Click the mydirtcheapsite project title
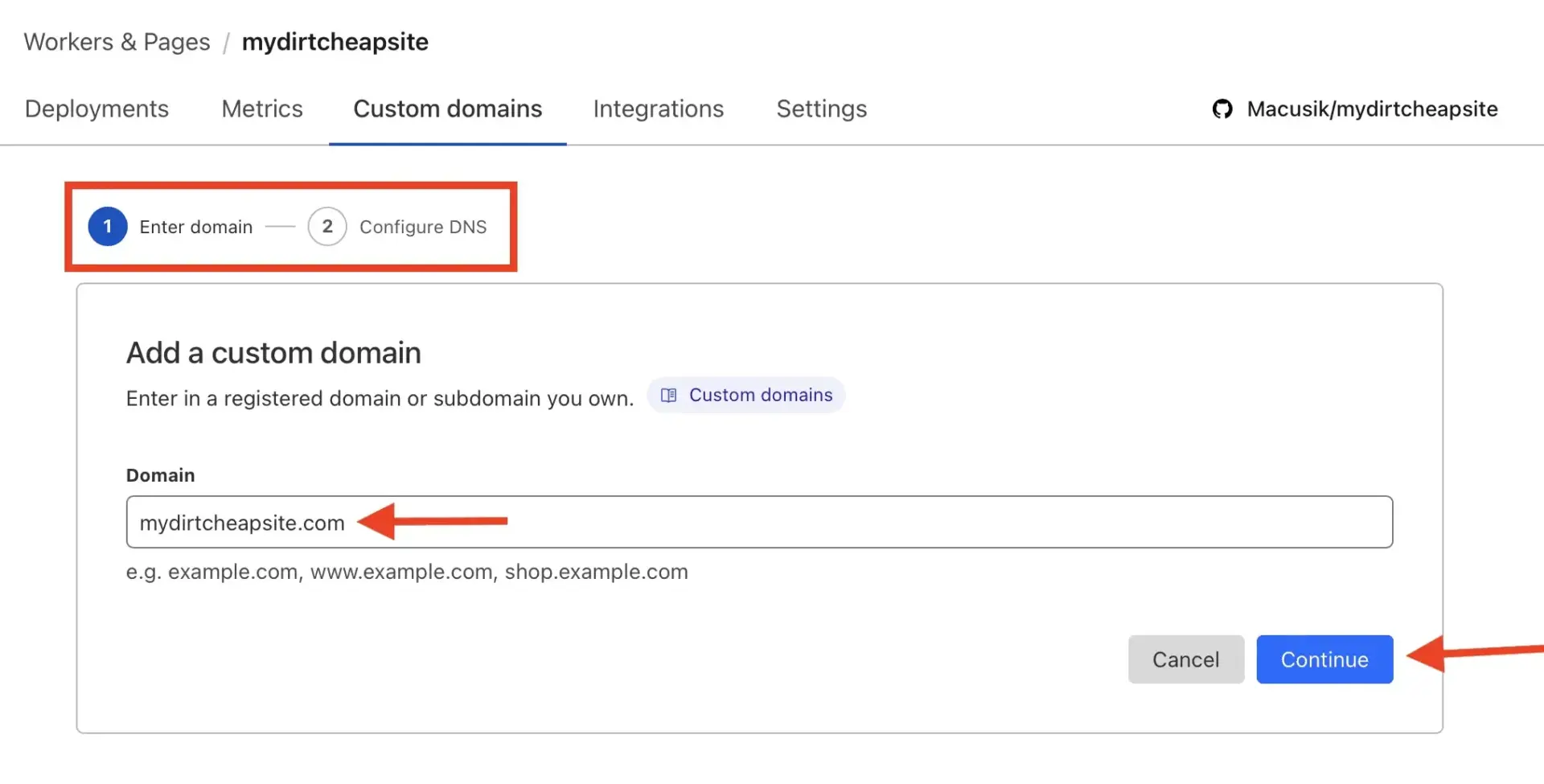Screen dimensions: 1544x784 point(335,42)
